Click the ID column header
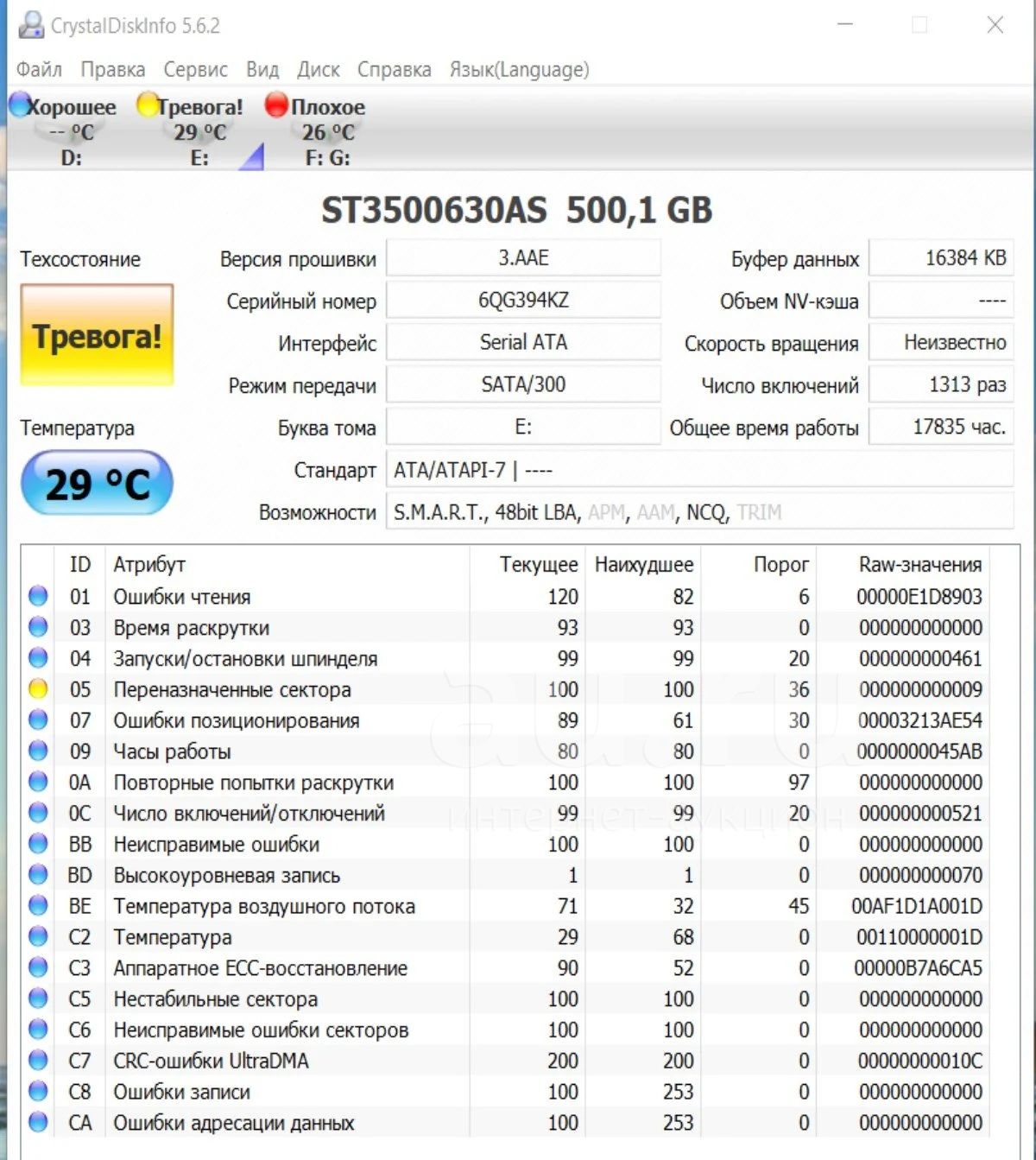 click(79, 564)
